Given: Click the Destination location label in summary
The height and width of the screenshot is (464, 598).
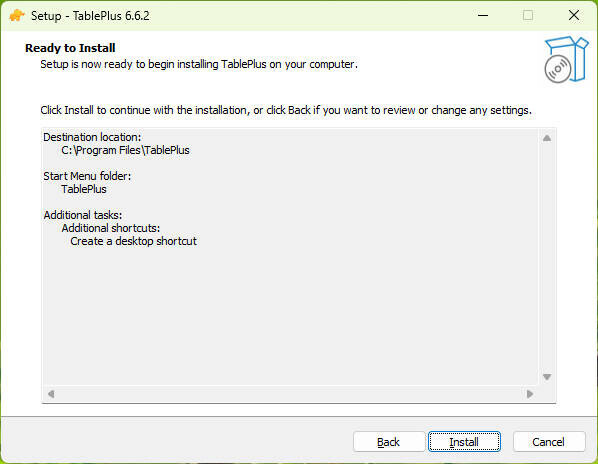Looking at the screenshot, I should tap(92, 137).
